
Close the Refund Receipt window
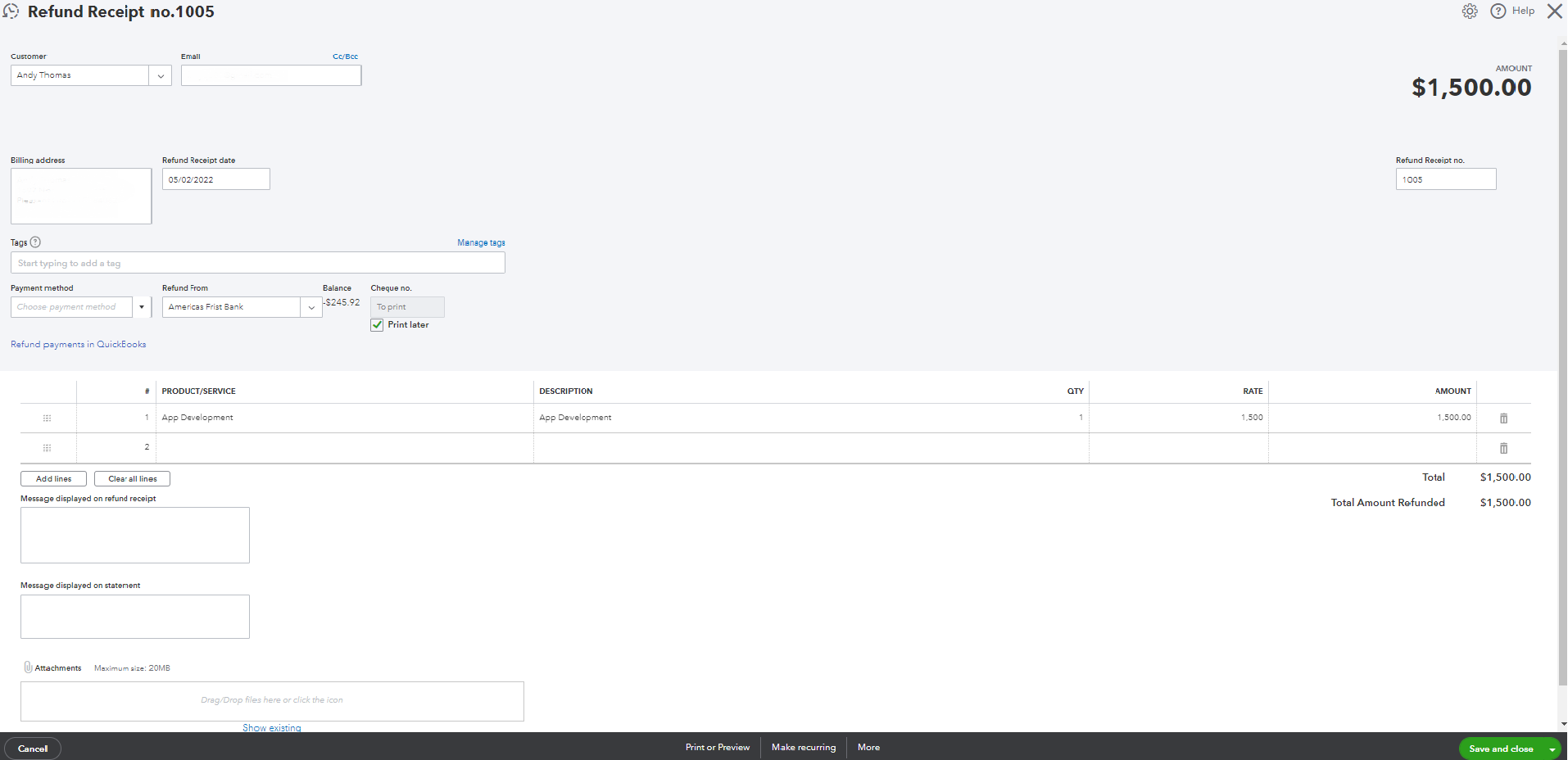point(1554,11)
